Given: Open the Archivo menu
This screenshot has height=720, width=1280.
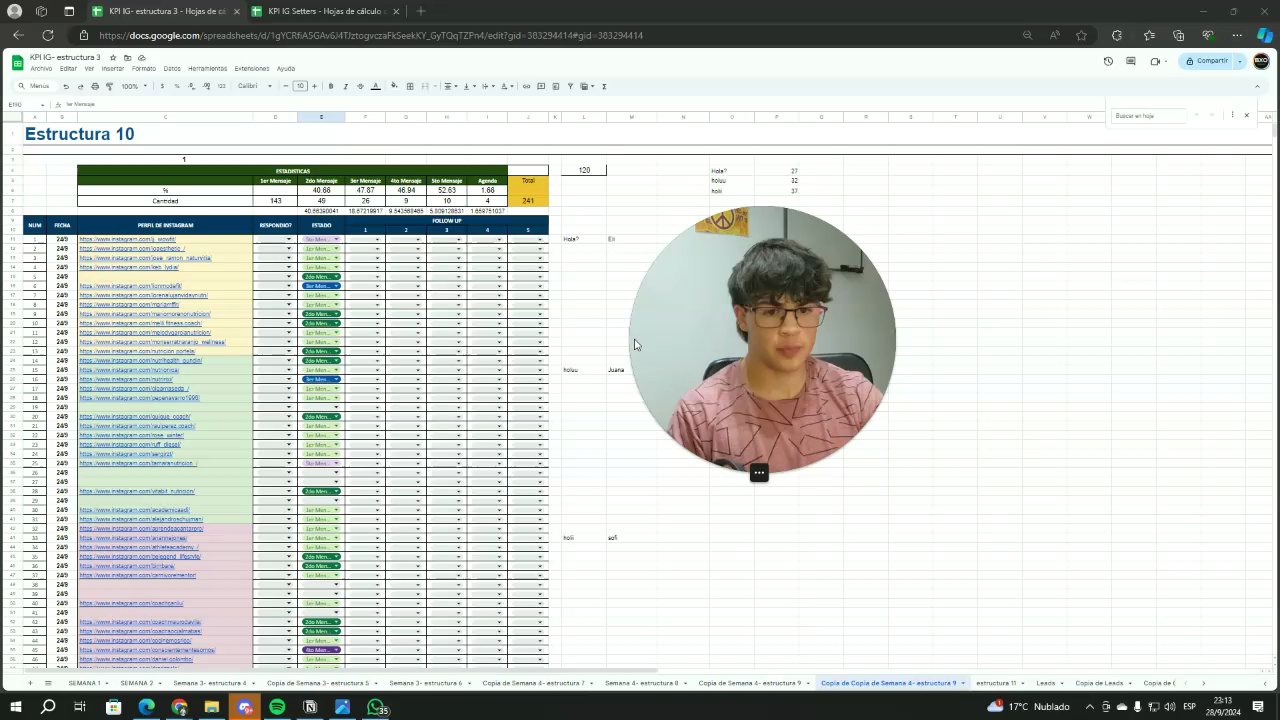Looking at the screenshot, I should coord(41,69).
